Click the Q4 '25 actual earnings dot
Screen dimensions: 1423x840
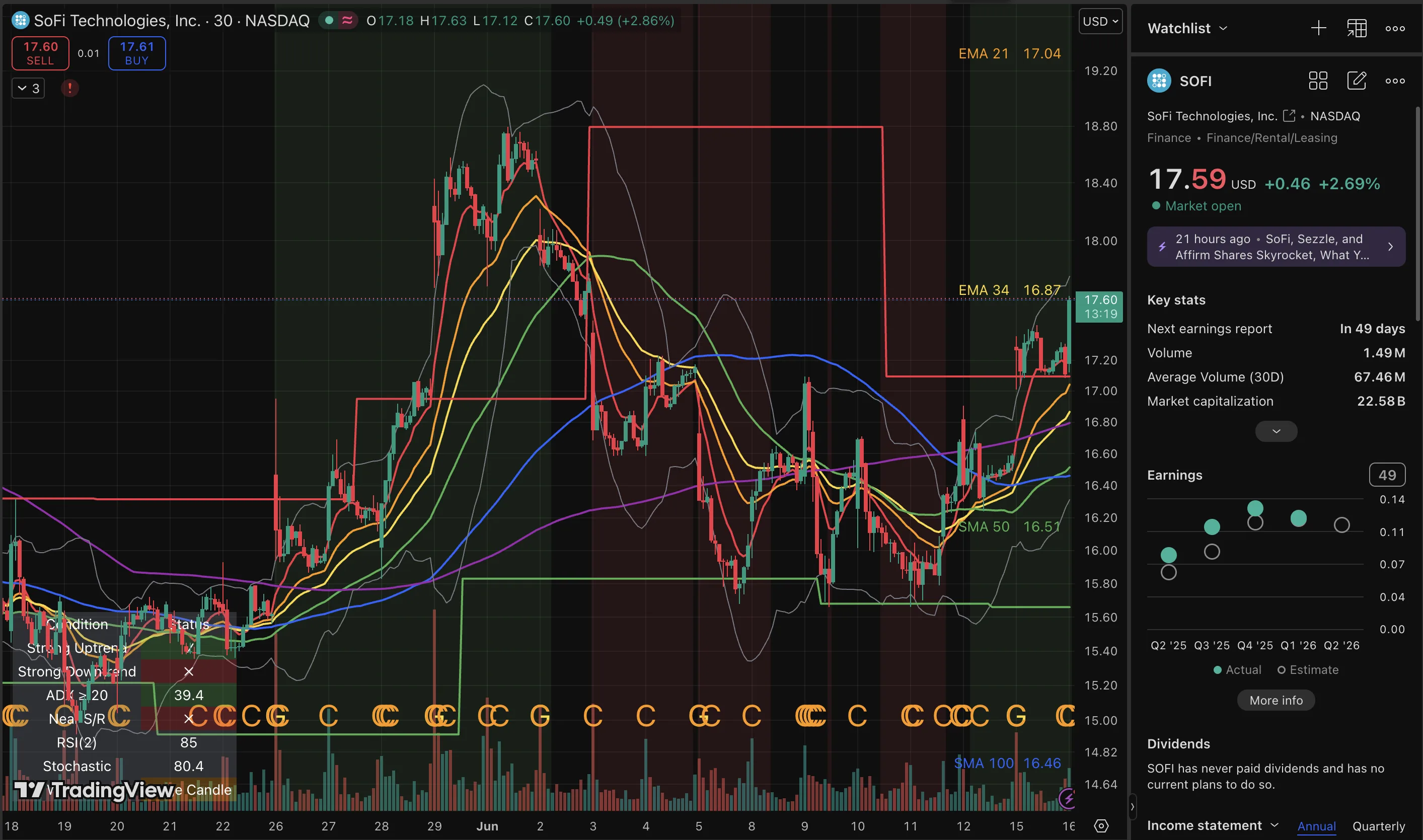coord(1255,508)
